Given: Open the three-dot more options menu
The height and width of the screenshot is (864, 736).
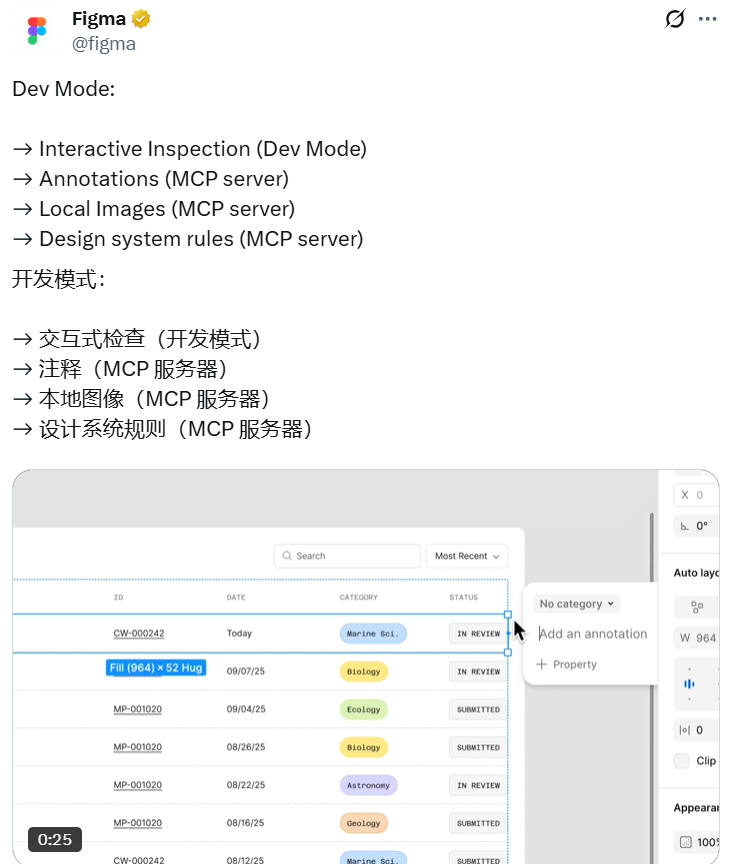Looking at the screenshot, I should tap(708, 19).
